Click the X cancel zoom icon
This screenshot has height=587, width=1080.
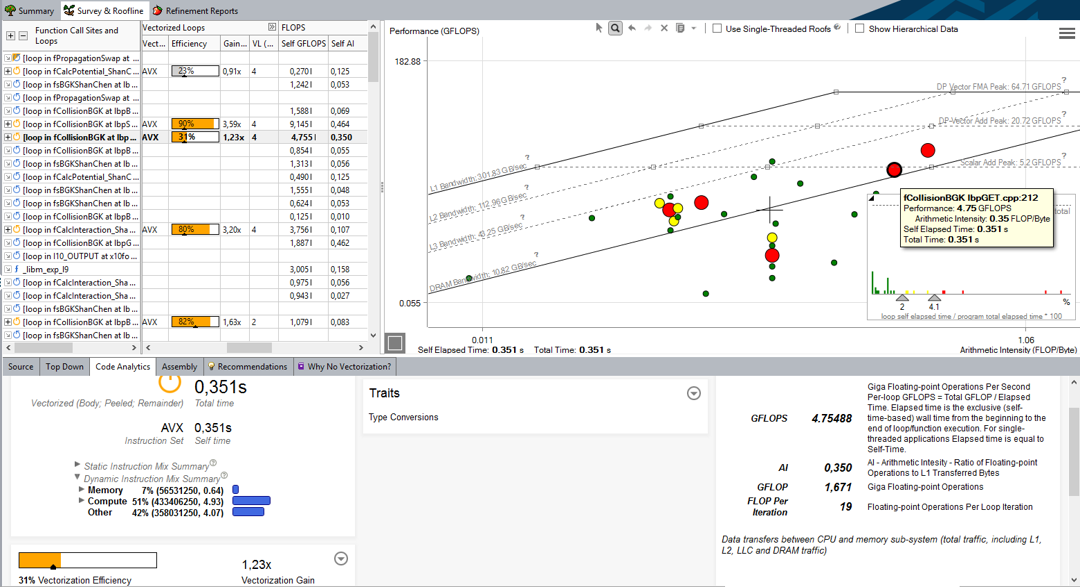(x=664, y=28)
